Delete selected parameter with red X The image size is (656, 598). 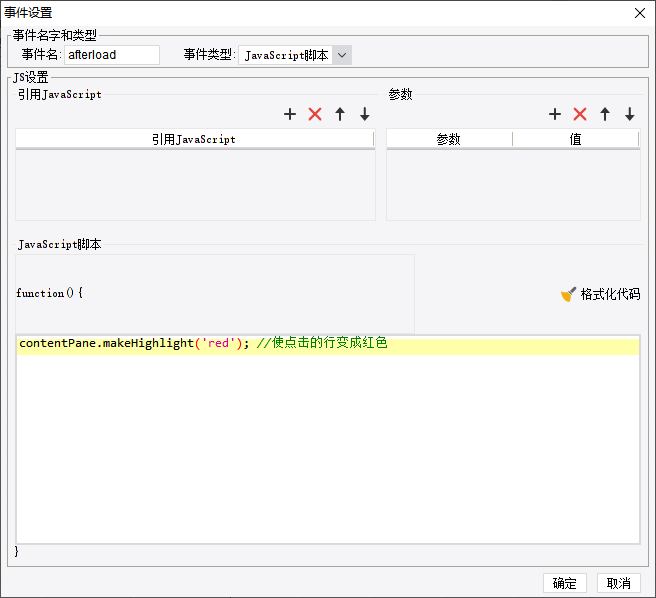tap(580, 114)
